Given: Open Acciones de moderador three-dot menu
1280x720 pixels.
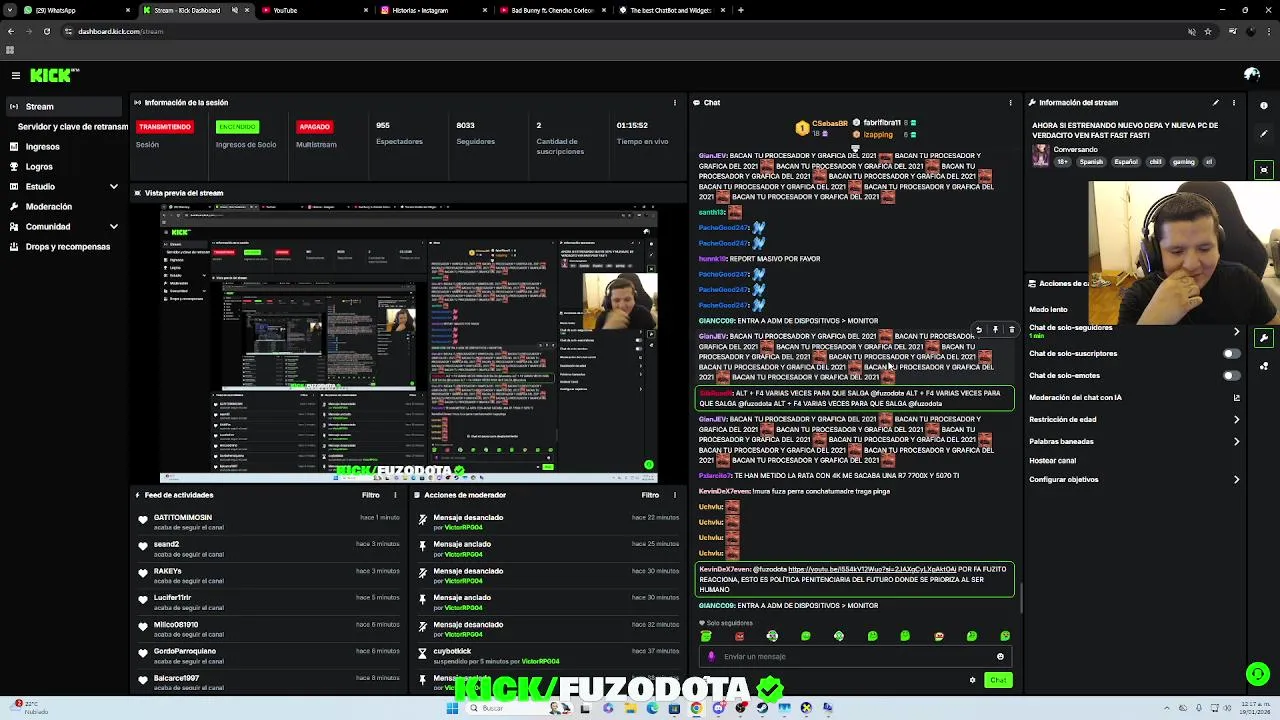Looking at the screenshot, I should tap(675, 495).
